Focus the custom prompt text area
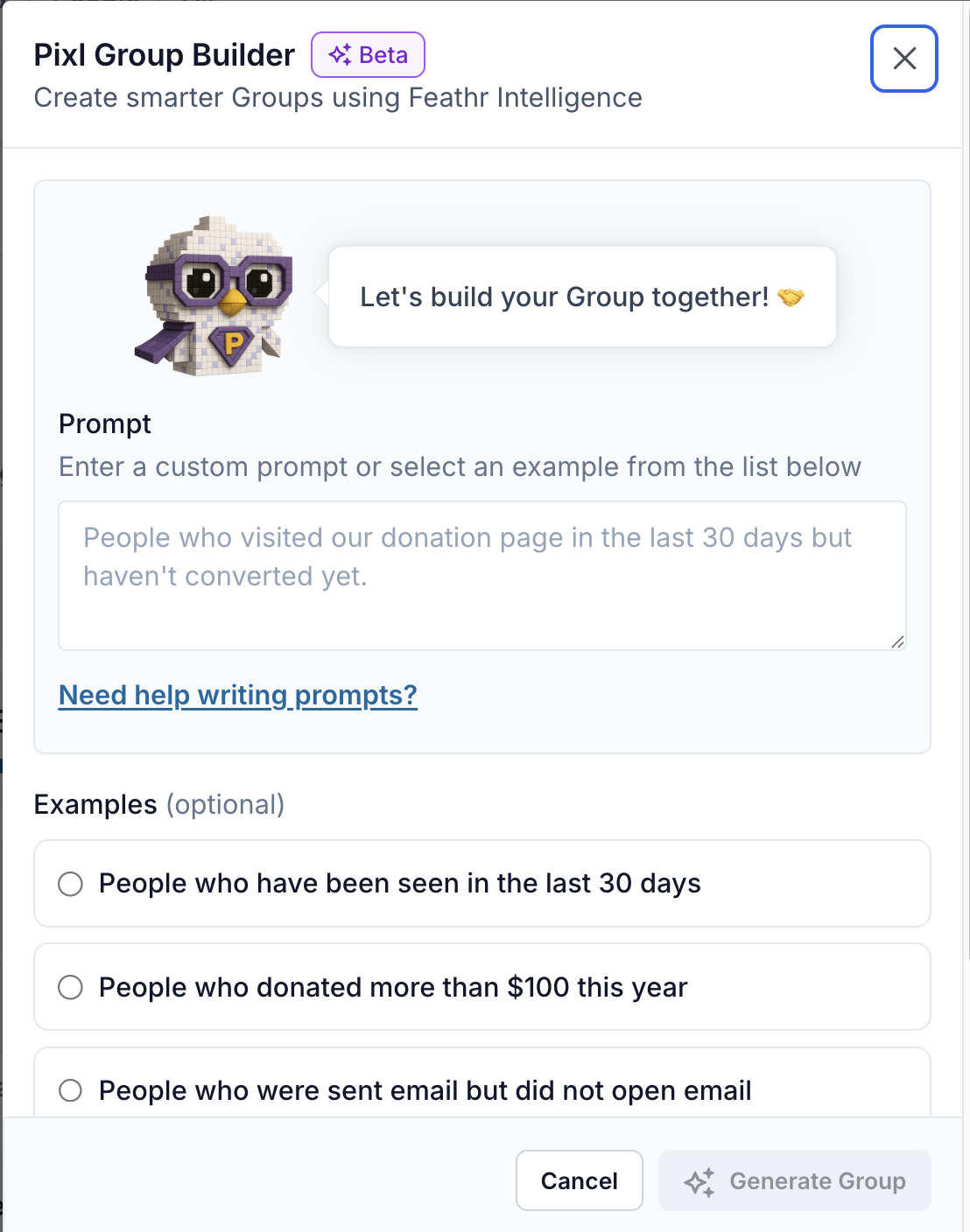The image size is (970, 1232). pyautogui.click(x=481, y=575)
